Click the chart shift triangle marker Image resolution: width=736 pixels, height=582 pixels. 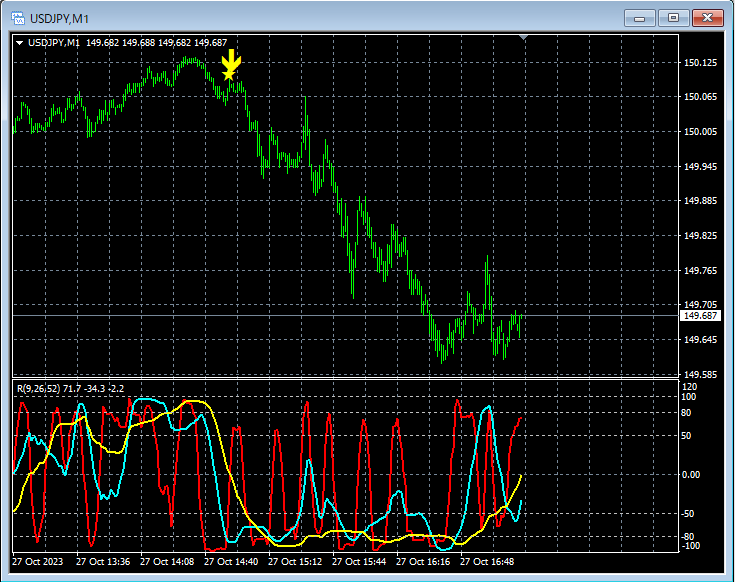point(524,37)
